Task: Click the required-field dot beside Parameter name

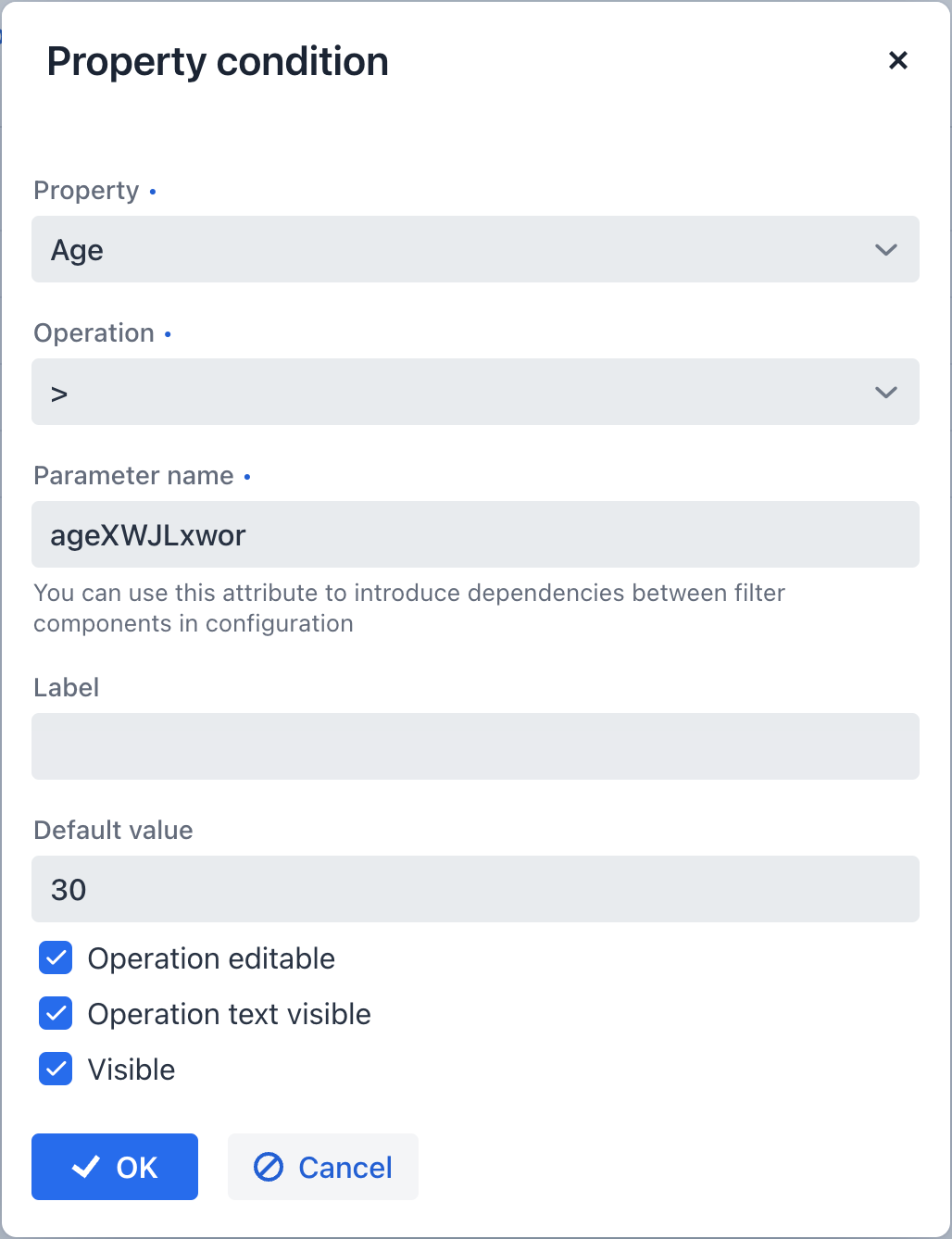Action: coord(247,477)
